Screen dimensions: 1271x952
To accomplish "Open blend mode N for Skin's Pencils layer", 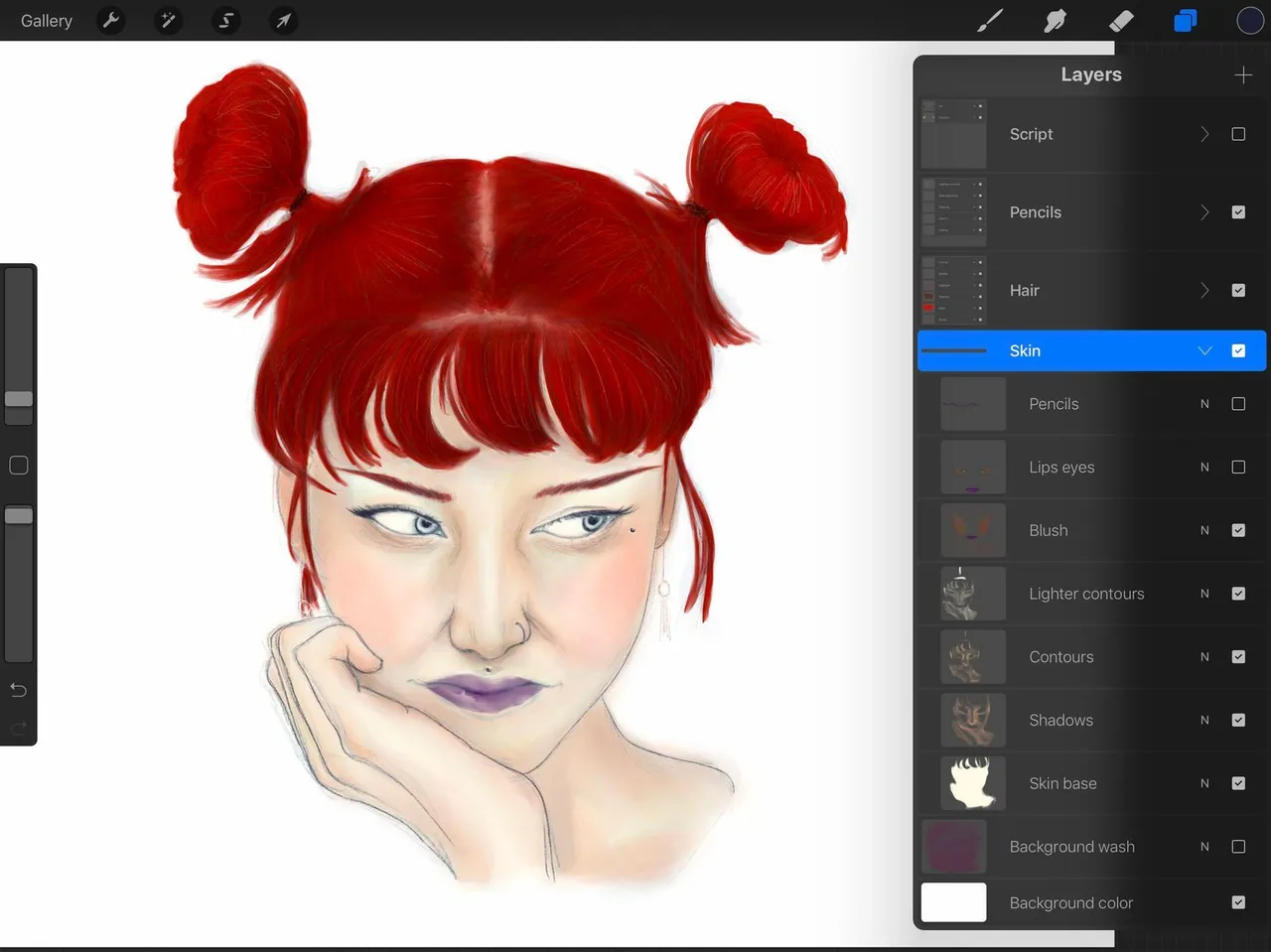I will pyautogui.click(x=1204, y=404).
